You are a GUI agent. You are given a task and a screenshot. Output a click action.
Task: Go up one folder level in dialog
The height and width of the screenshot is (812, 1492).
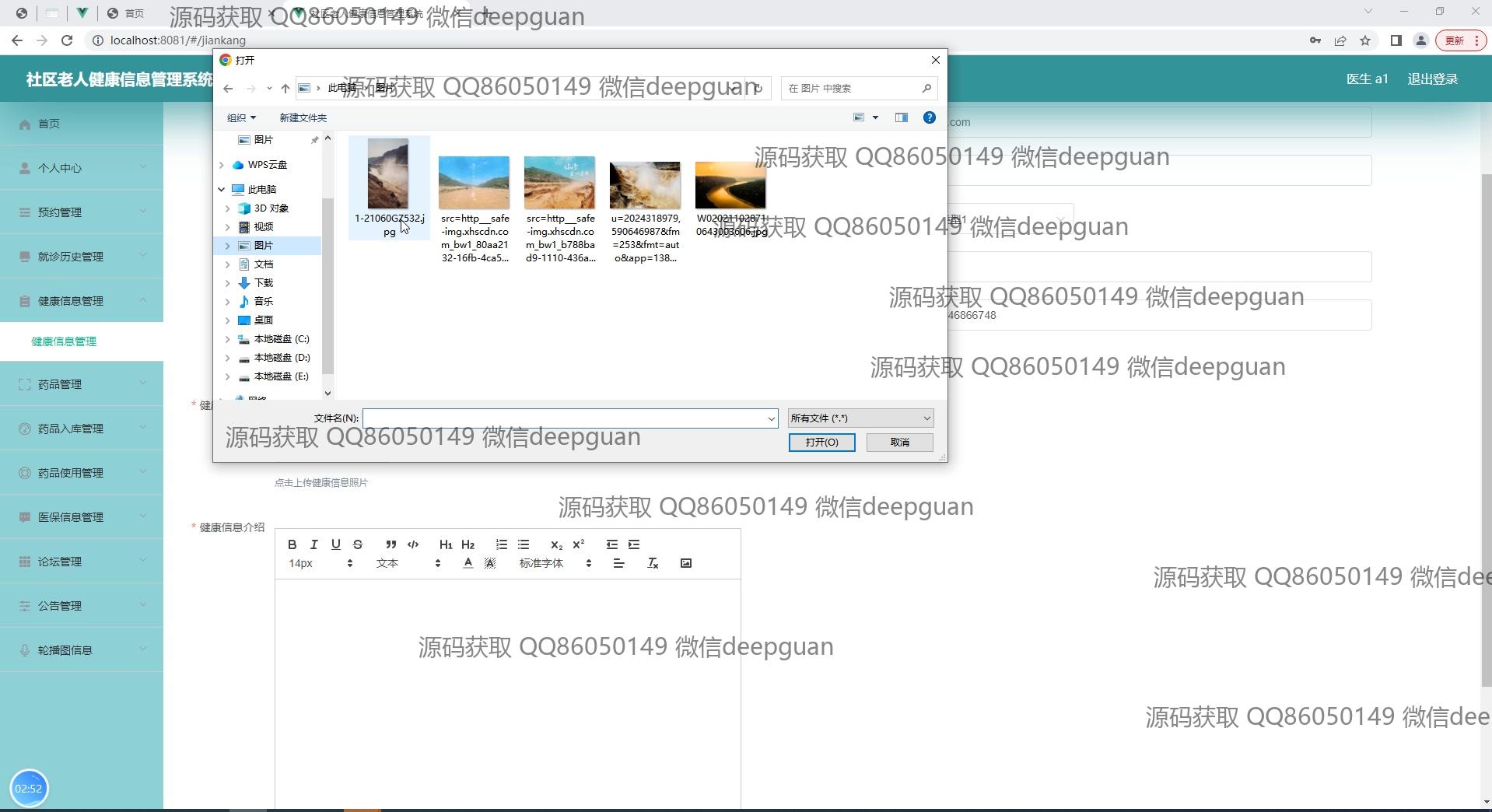coord(285,89)
